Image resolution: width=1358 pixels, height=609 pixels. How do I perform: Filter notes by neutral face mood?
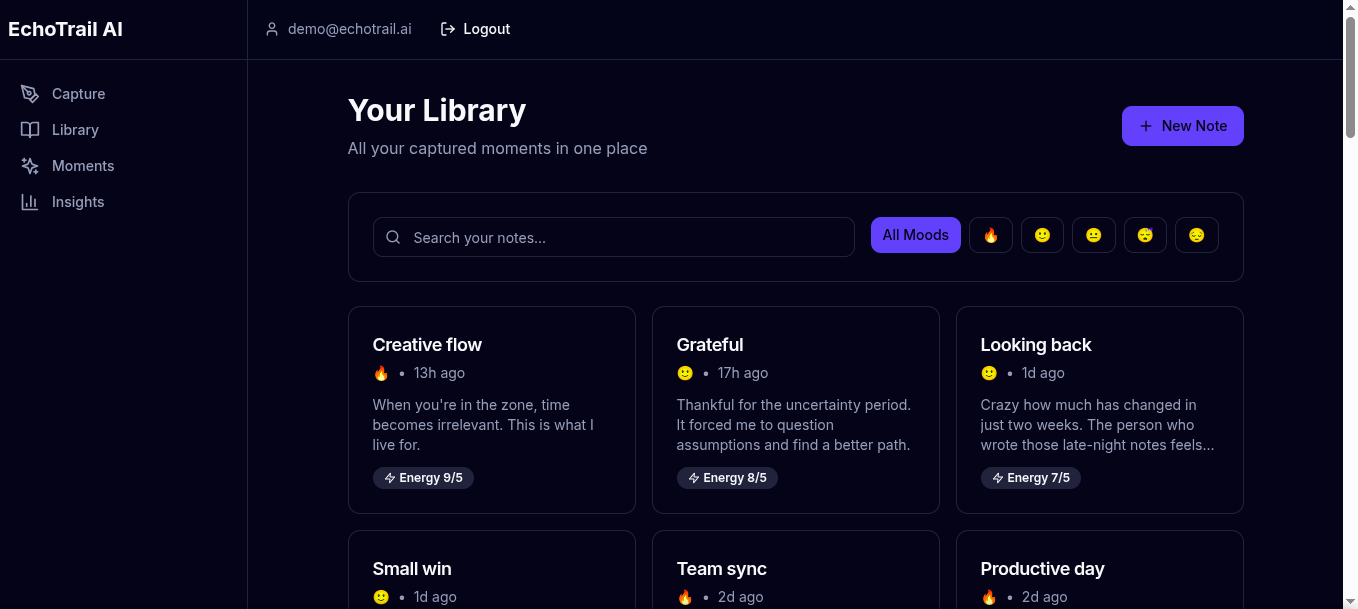1094,235
